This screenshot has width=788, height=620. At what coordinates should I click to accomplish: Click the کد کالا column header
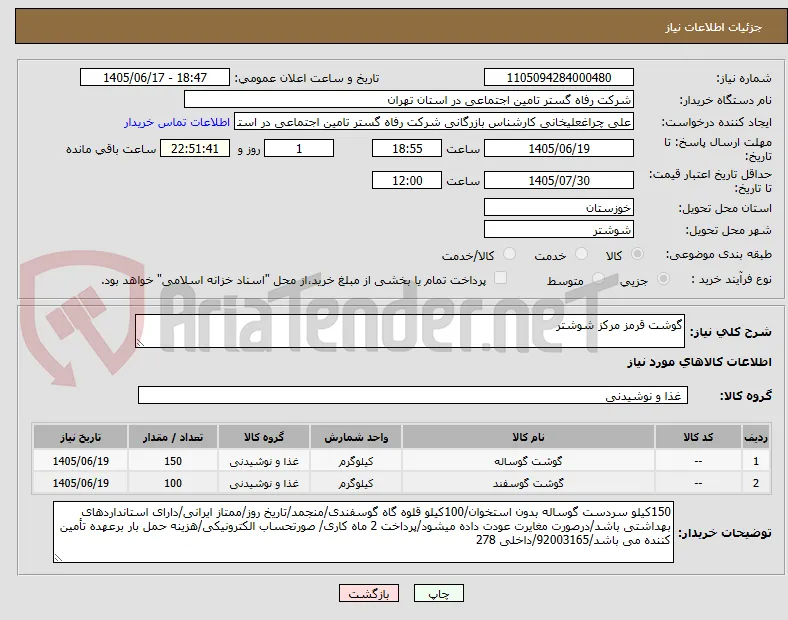[698, 437]
